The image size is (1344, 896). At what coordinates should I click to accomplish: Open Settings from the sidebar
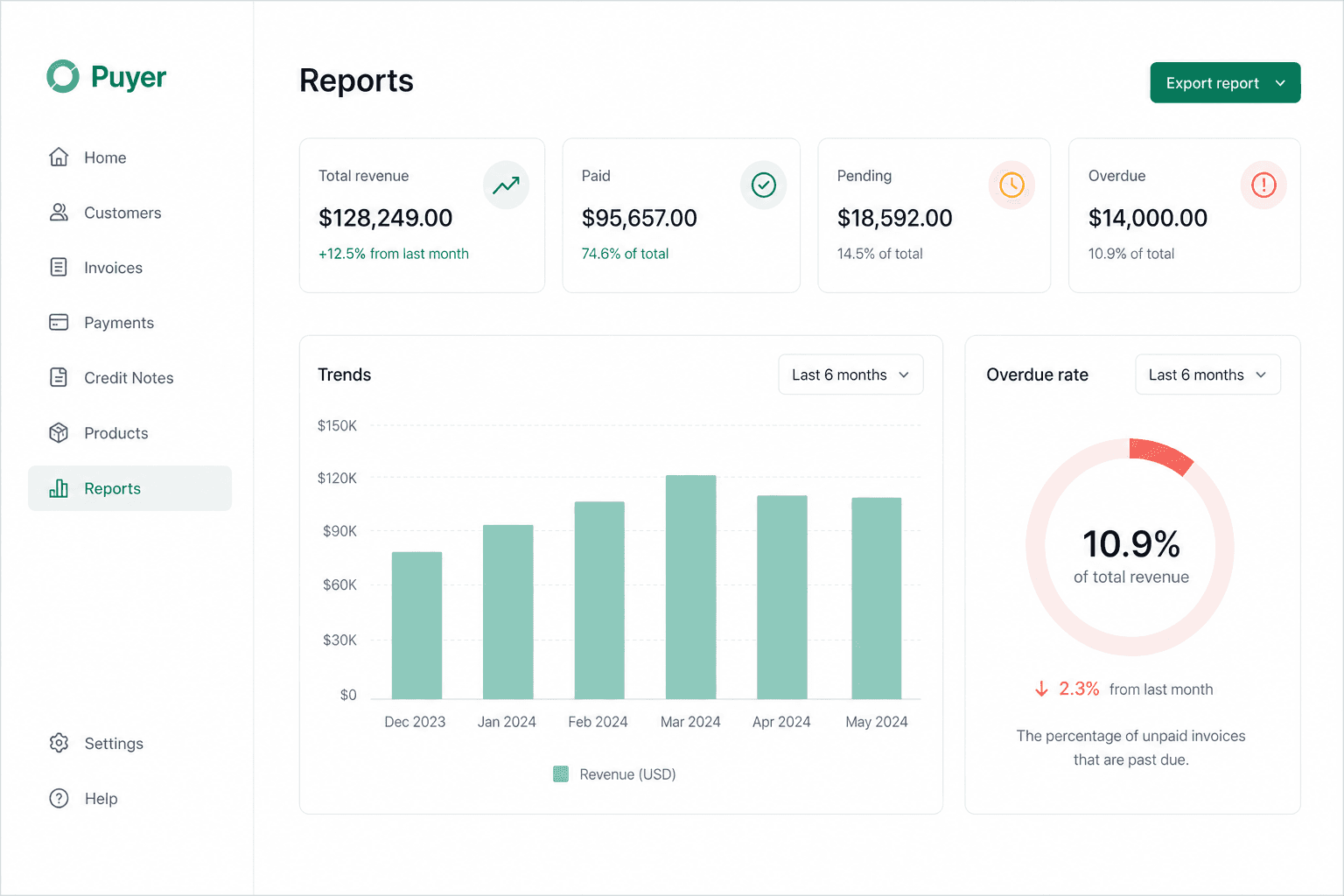point(129,743)
